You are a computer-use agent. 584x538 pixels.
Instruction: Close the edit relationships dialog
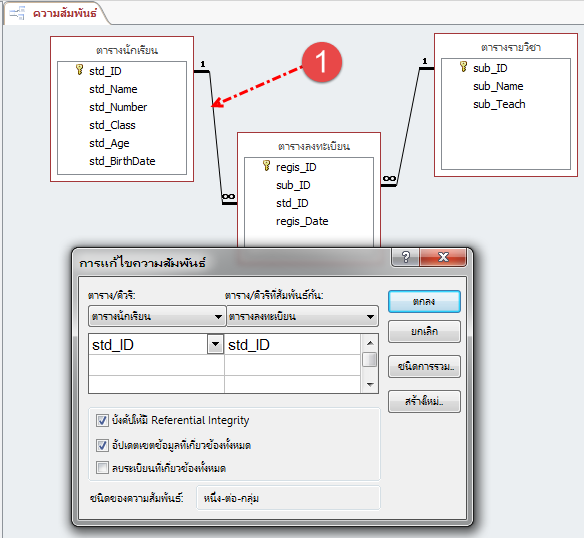coord(443,257)
